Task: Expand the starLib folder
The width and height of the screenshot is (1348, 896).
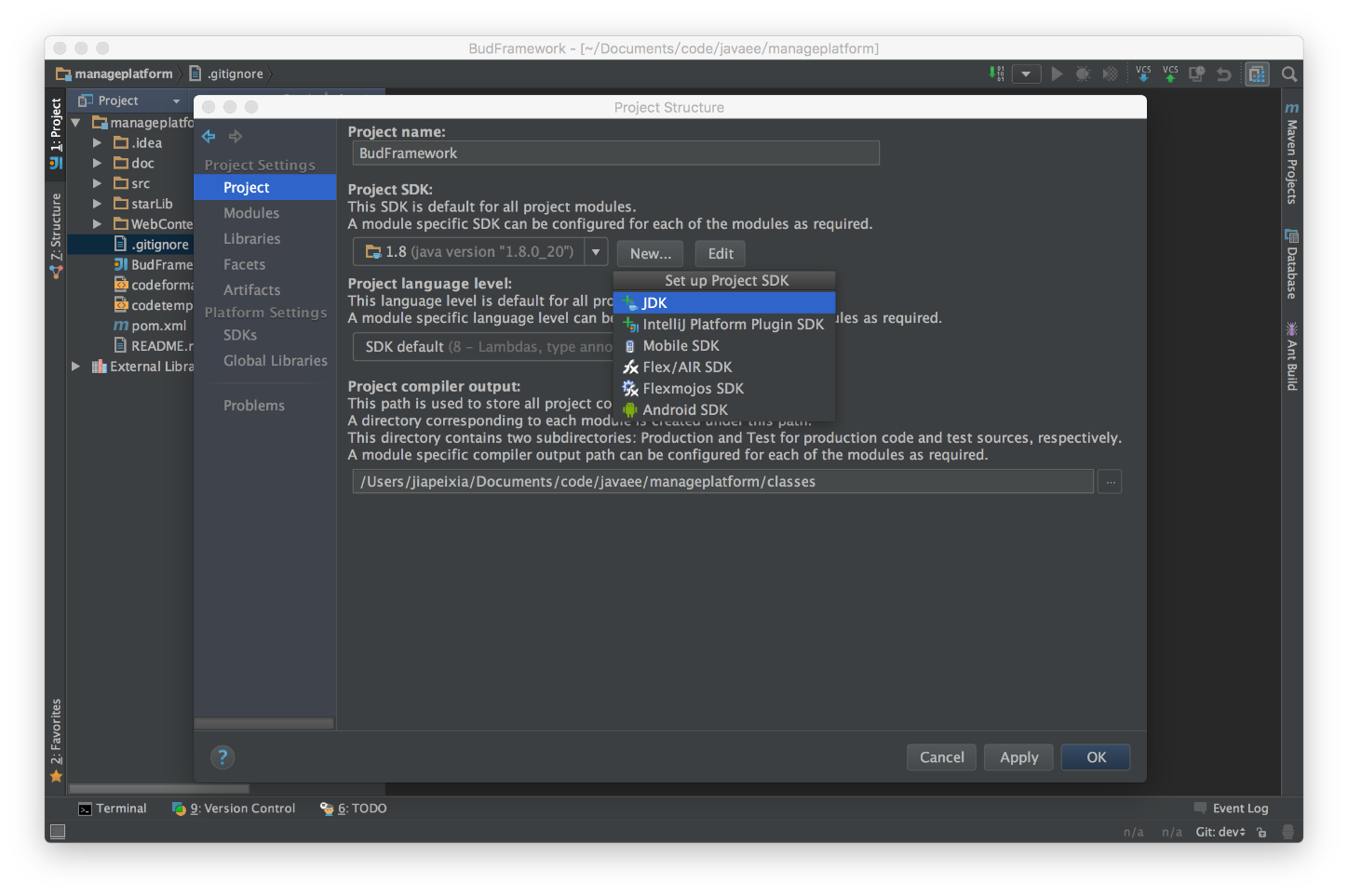Action: [x=97, y=204]
